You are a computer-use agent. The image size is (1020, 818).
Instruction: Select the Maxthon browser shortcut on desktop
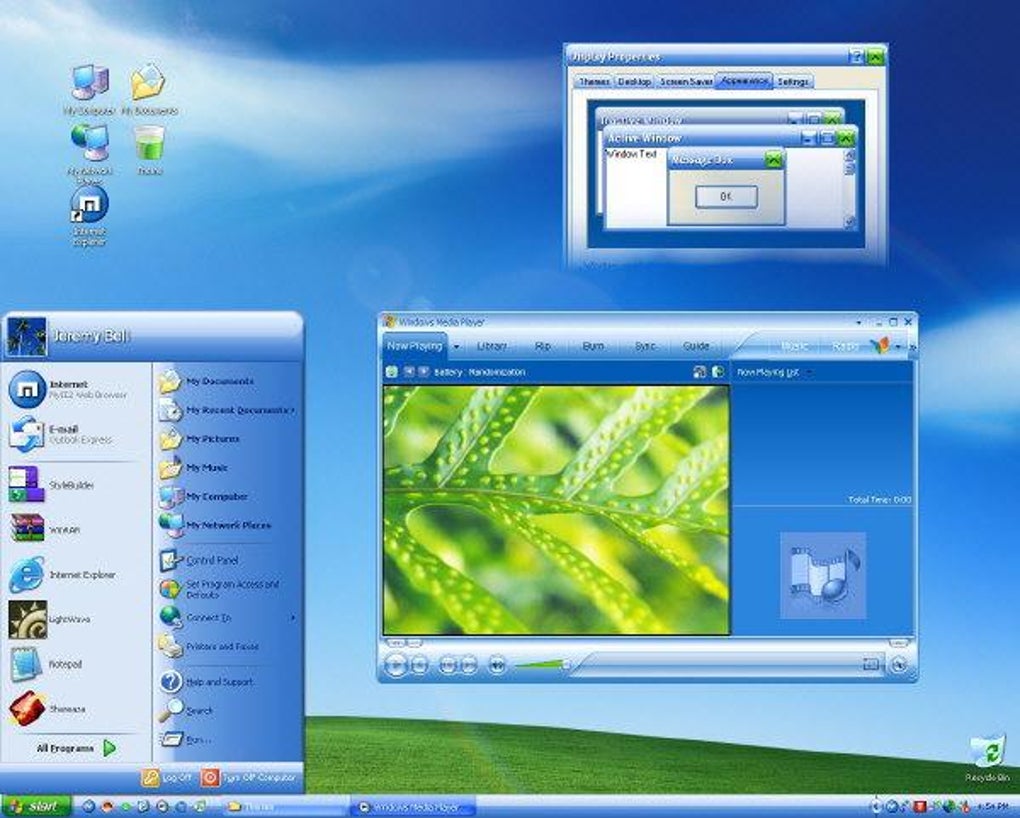click(90, 216)
